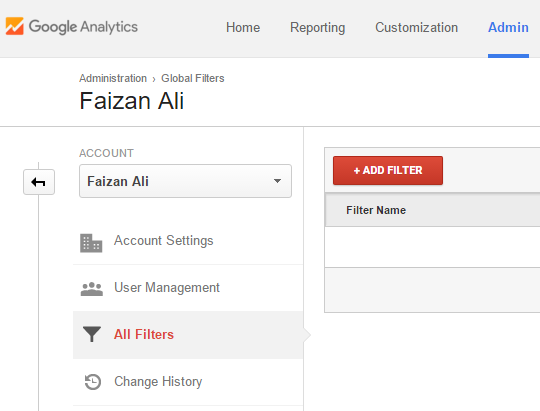The height and width of the screenshot is (411, 540).
Task: Go to the Customization tab
Action: coord(416,28)
